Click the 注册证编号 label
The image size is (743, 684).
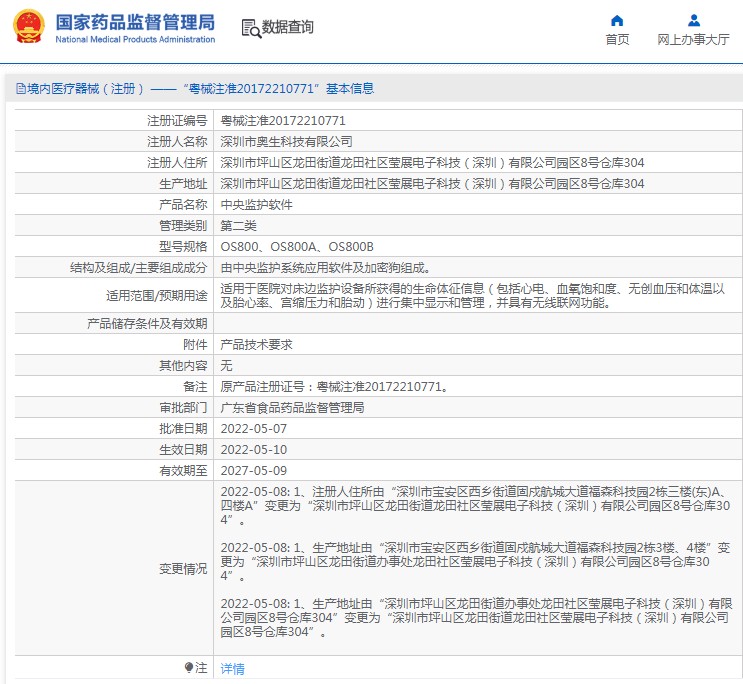(x=177, y=121)
